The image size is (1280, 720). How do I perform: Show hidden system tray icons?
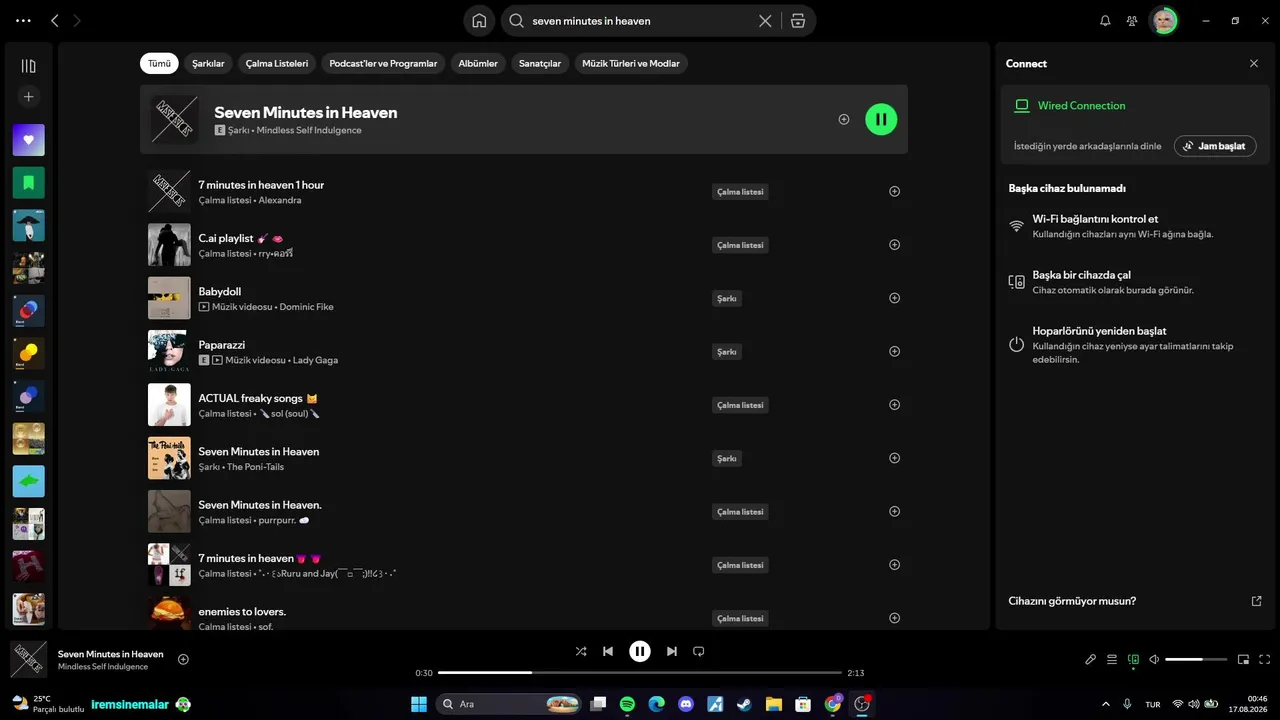(1105, 704)
